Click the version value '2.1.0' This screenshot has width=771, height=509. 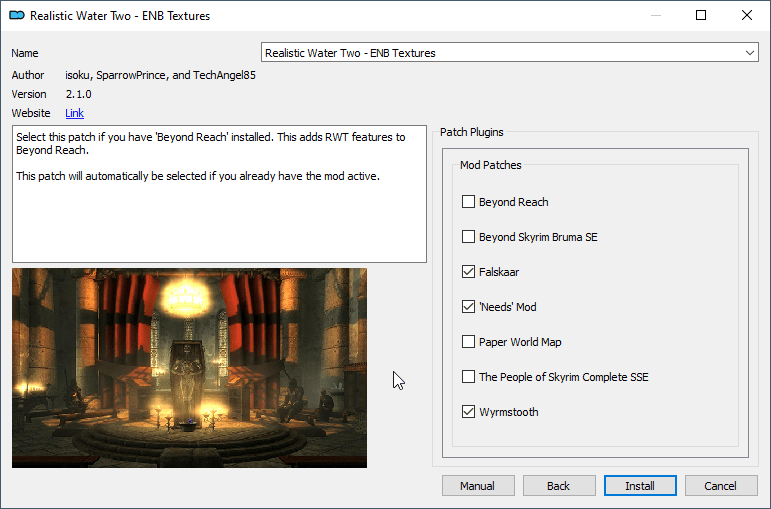click(79, 94)
